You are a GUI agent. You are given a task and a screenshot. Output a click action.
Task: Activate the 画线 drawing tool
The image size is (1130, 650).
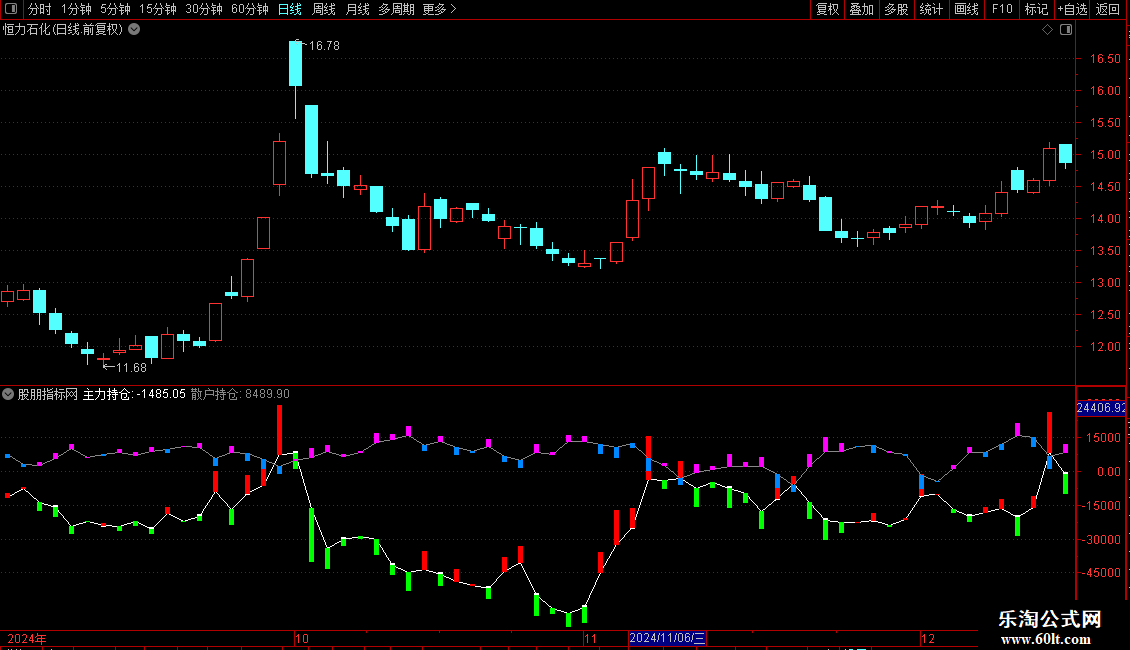(966, 9)
